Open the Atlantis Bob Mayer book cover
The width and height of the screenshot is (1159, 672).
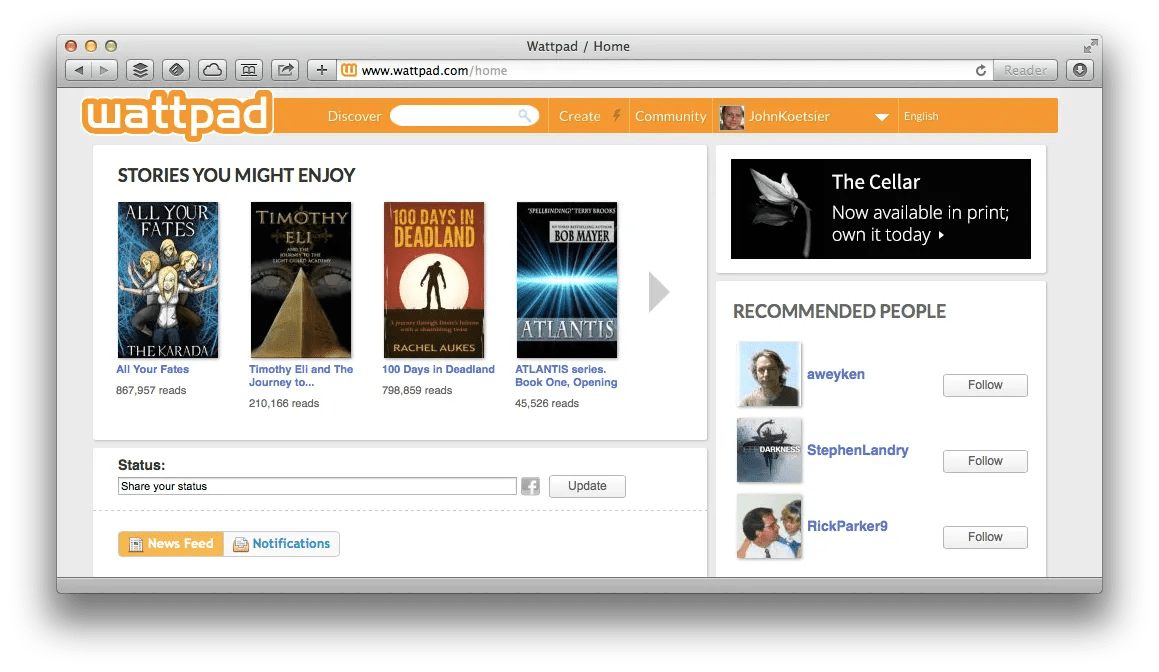(x=567, y=280)
